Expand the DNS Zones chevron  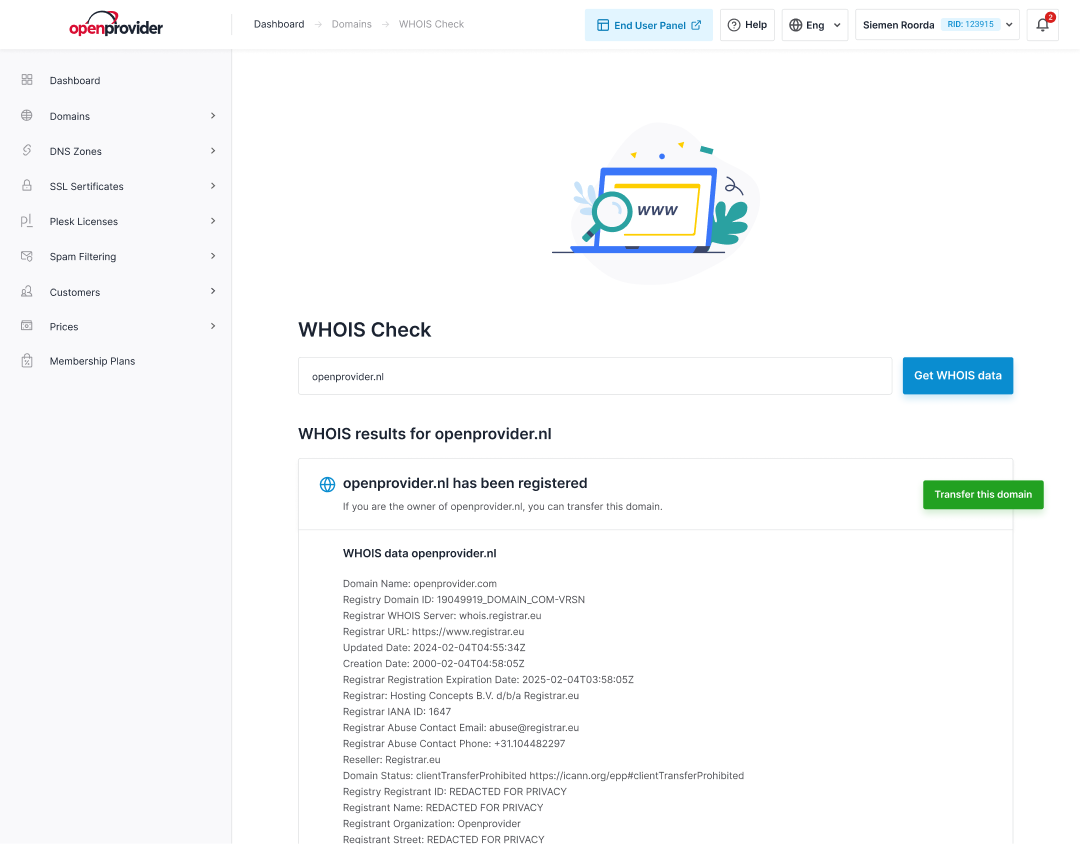pyautogui.click(x=213, y=150)
